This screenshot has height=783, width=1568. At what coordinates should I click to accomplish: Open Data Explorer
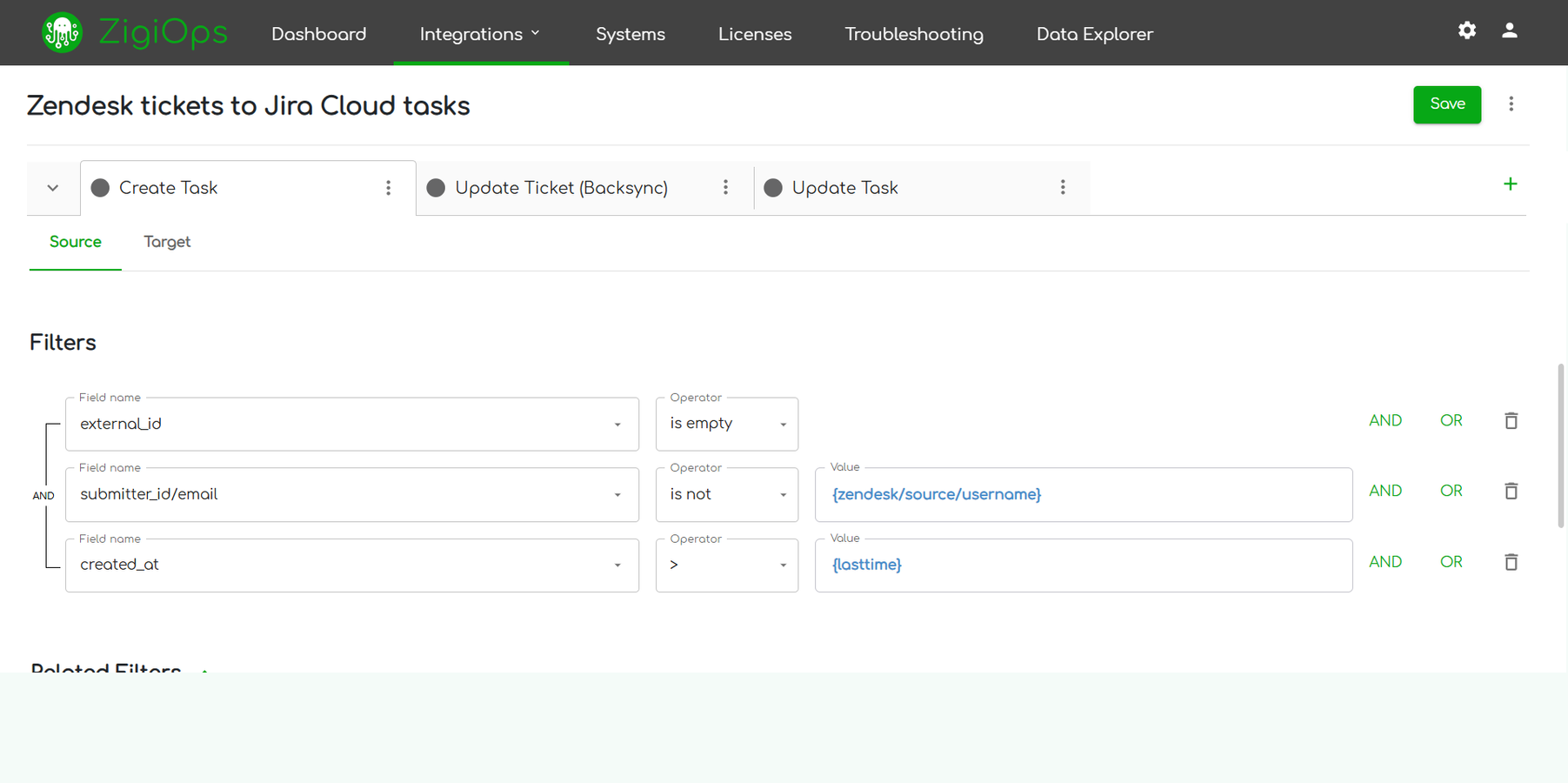tap(1095, 34)
